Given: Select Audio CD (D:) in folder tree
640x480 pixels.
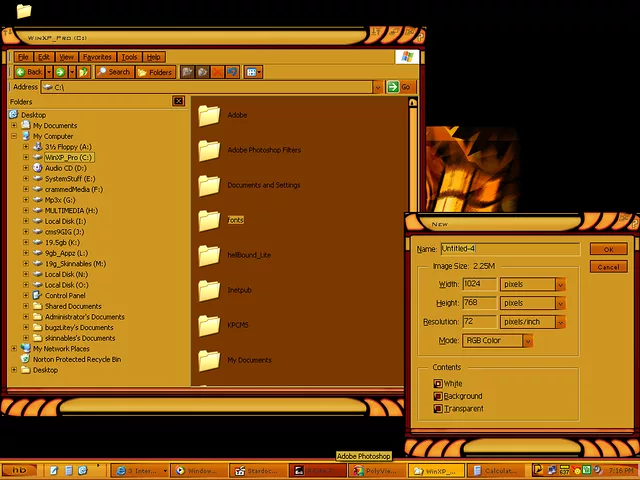Looking at the screenshot, I should (65, 168).
